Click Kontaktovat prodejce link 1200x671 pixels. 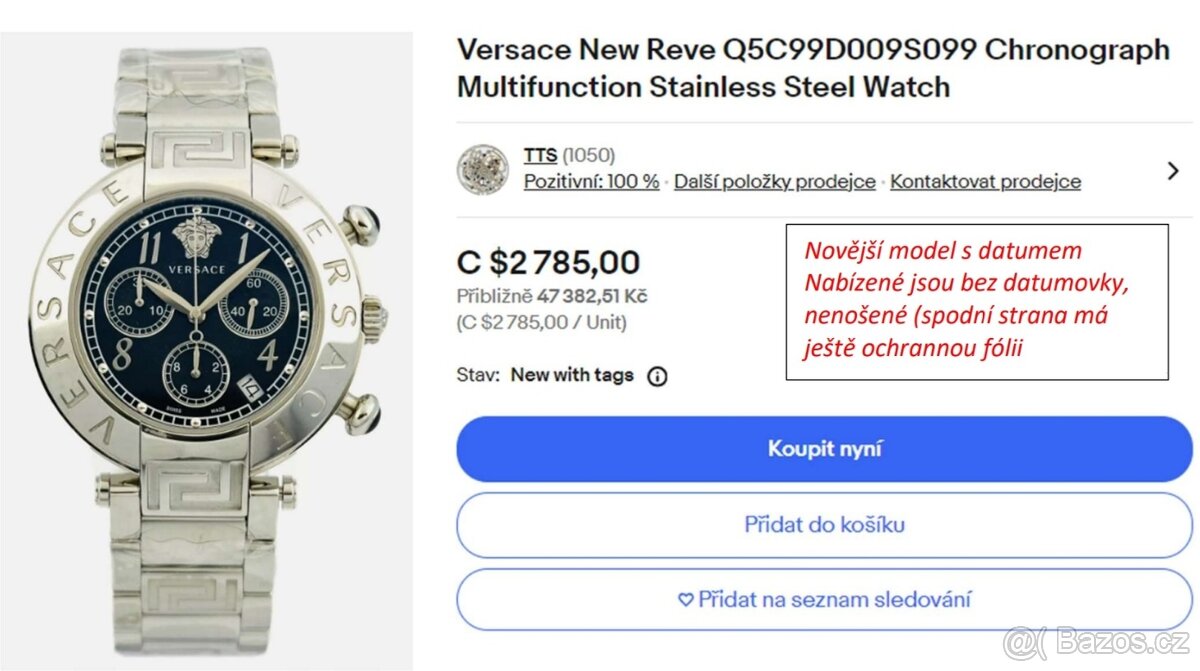(985, 182)
